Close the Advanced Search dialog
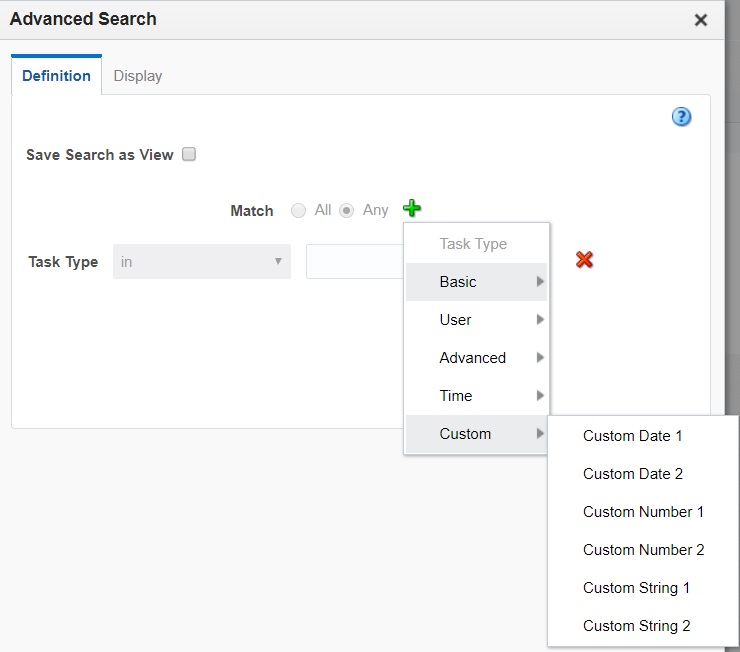Image resolution: width=740 pixels, height=652 pixels. [x=701, y=20]
